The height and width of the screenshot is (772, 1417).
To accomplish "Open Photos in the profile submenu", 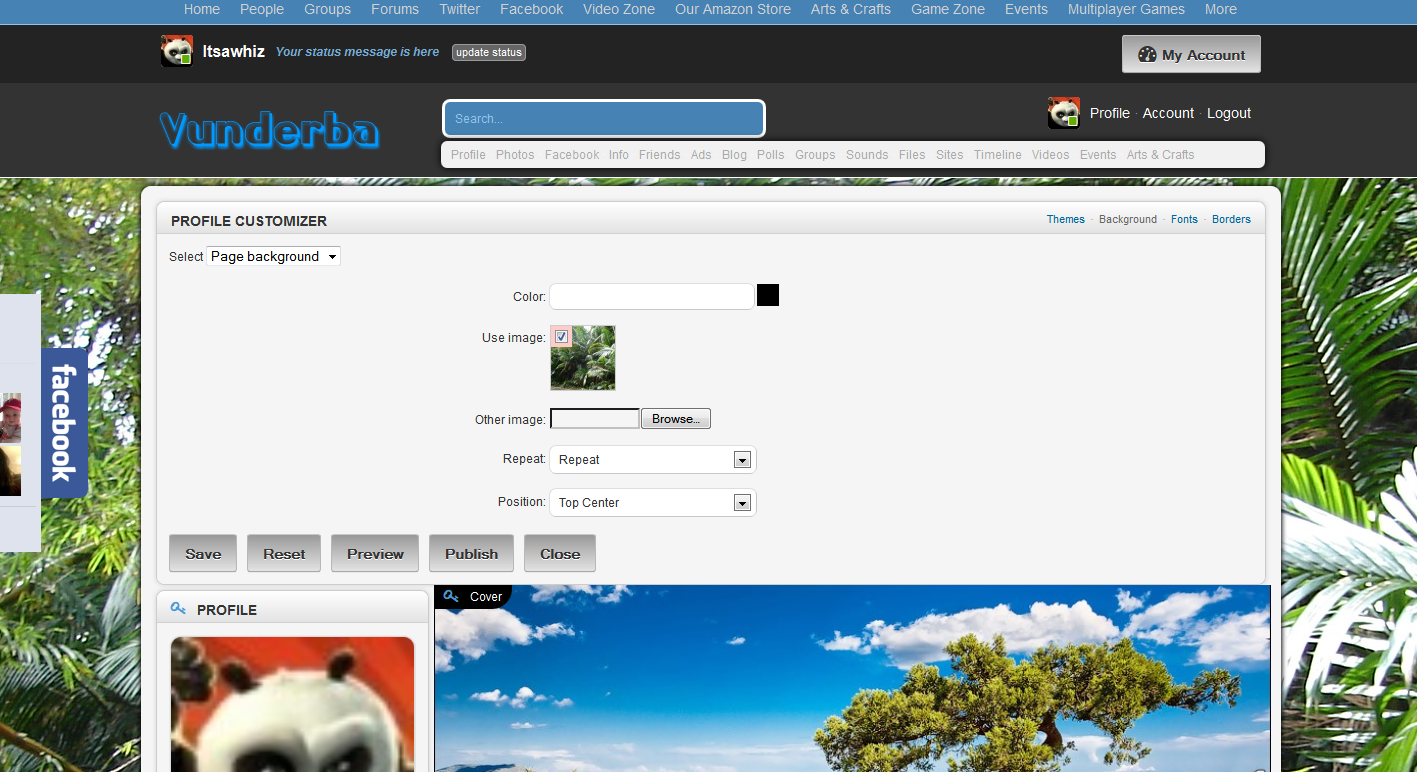I will [515, 155].
